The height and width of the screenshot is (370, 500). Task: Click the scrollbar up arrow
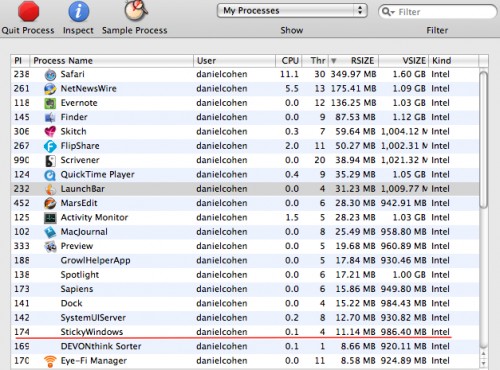pos(483,353)
